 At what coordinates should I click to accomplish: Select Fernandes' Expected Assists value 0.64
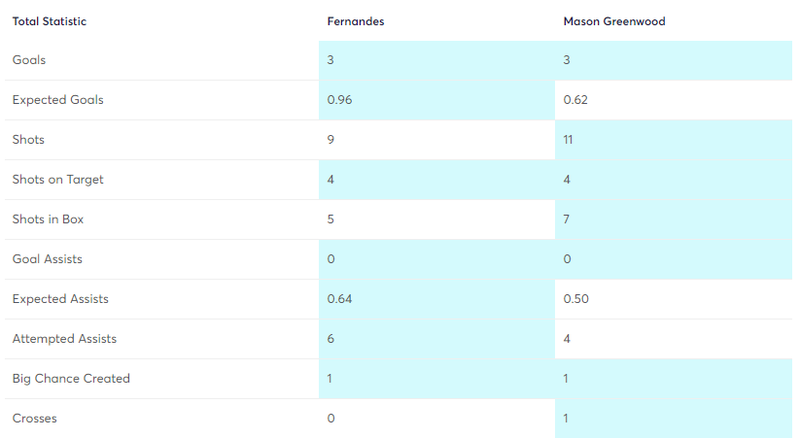(x=339, y=299)
